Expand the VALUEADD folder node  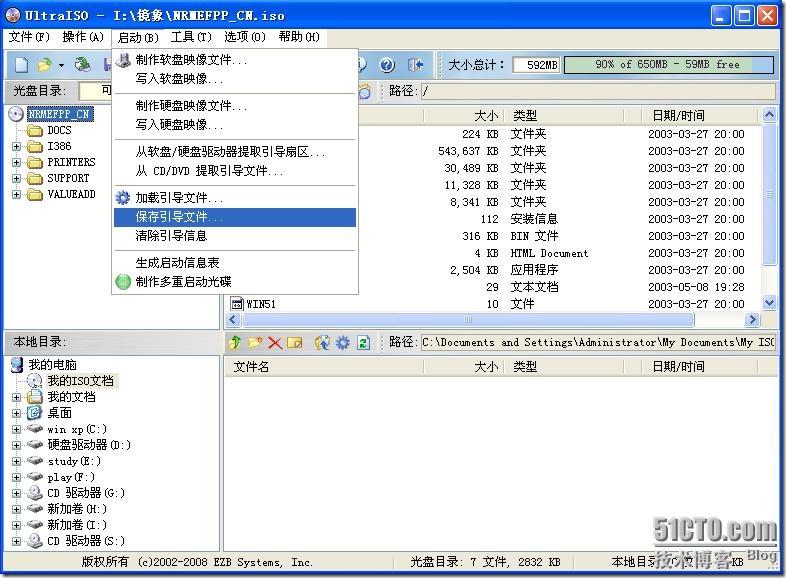pos(17,195)
